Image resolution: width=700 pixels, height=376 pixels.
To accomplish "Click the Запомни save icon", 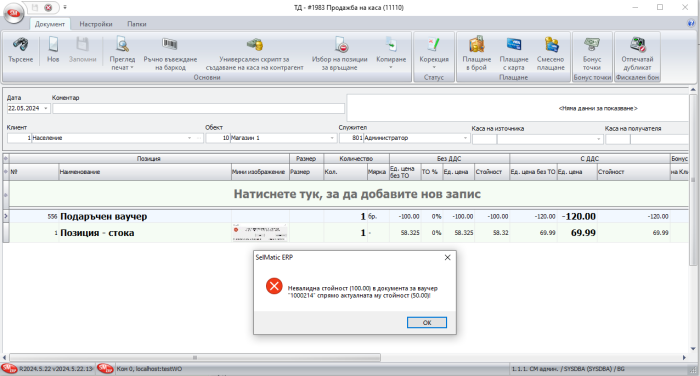I will coord(83,45).
